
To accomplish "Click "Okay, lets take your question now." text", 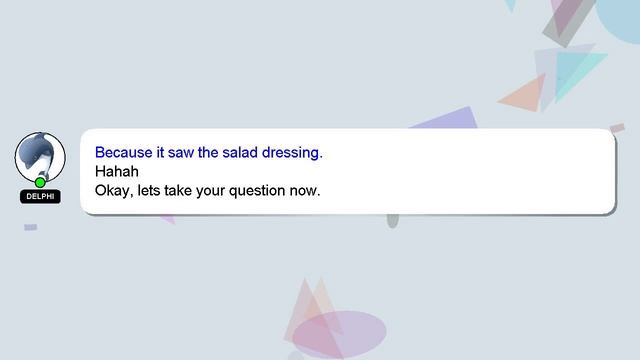I will point(207,191).
